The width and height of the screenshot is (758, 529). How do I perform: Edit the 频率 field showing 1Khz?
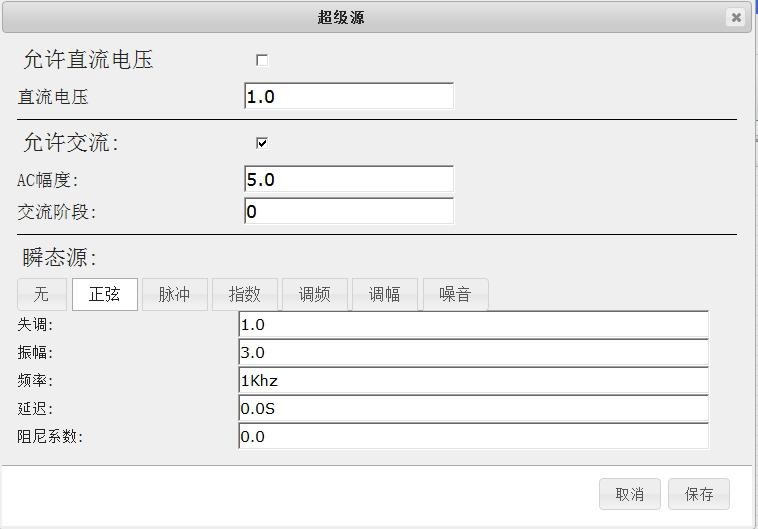tap(474, 381)
